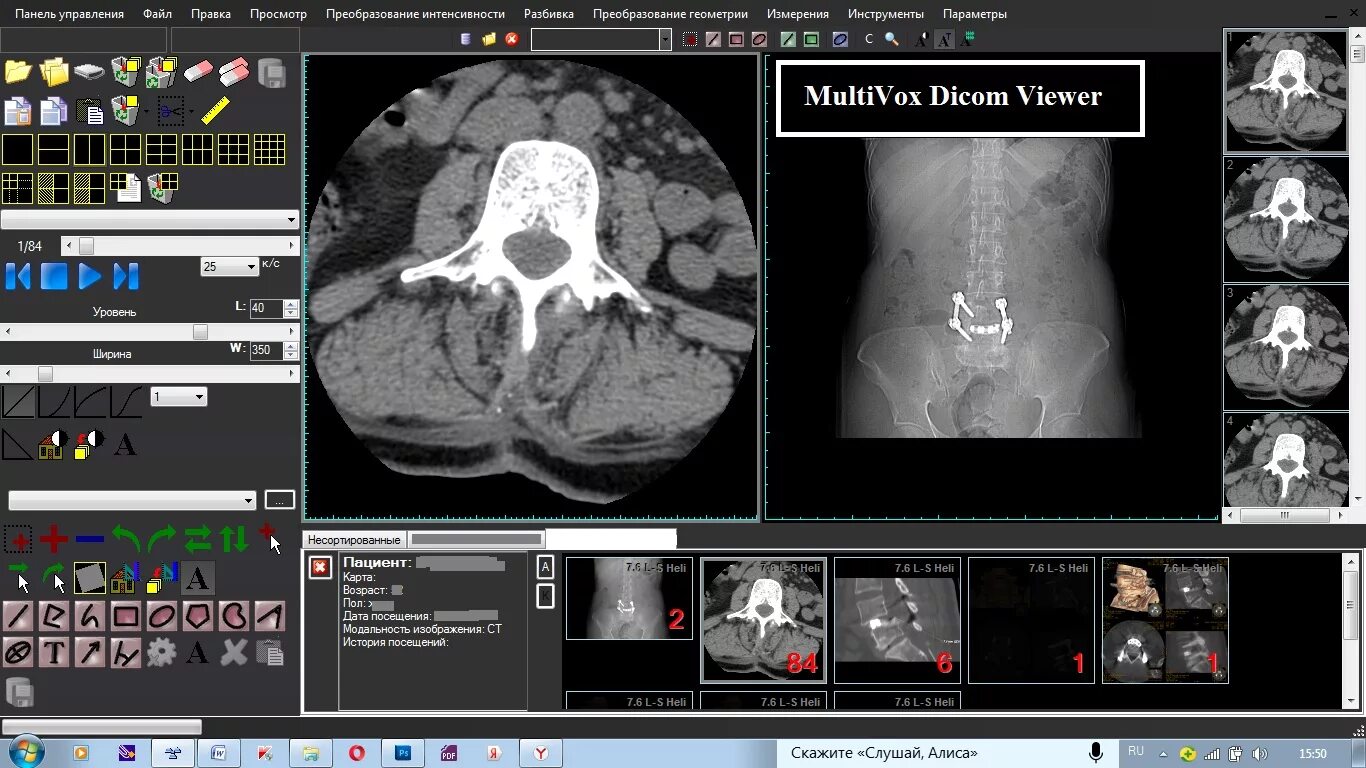The height and width of the screenshot is (768, 1366).
Task: Toggle the green rectangle ROI button in top toolbar
Action: pyautogui.click(x=811, y=40)
